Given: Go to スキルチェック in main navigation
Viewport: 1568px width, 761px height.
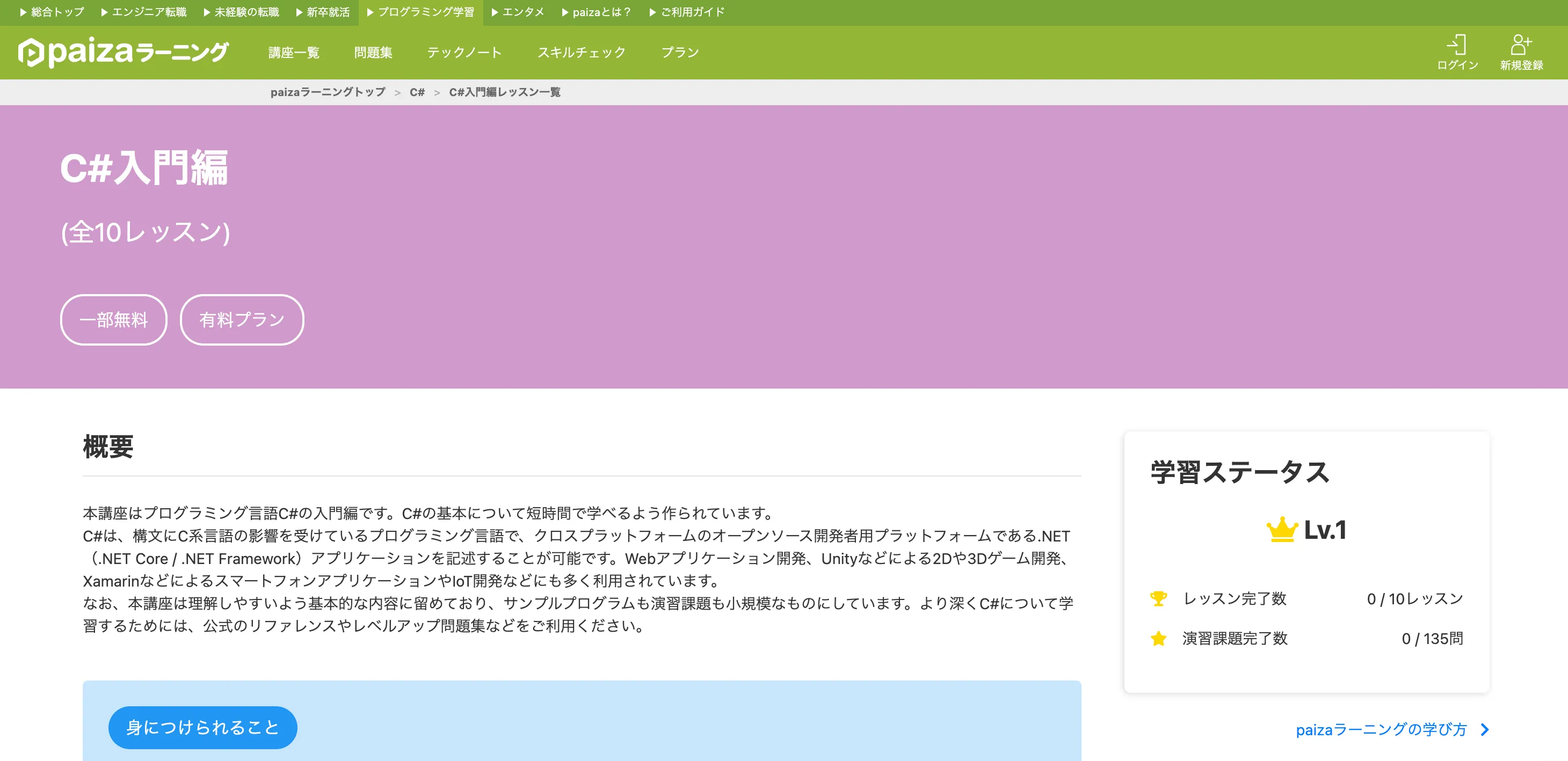Looking at the screenshot, I should coord(582,53).
